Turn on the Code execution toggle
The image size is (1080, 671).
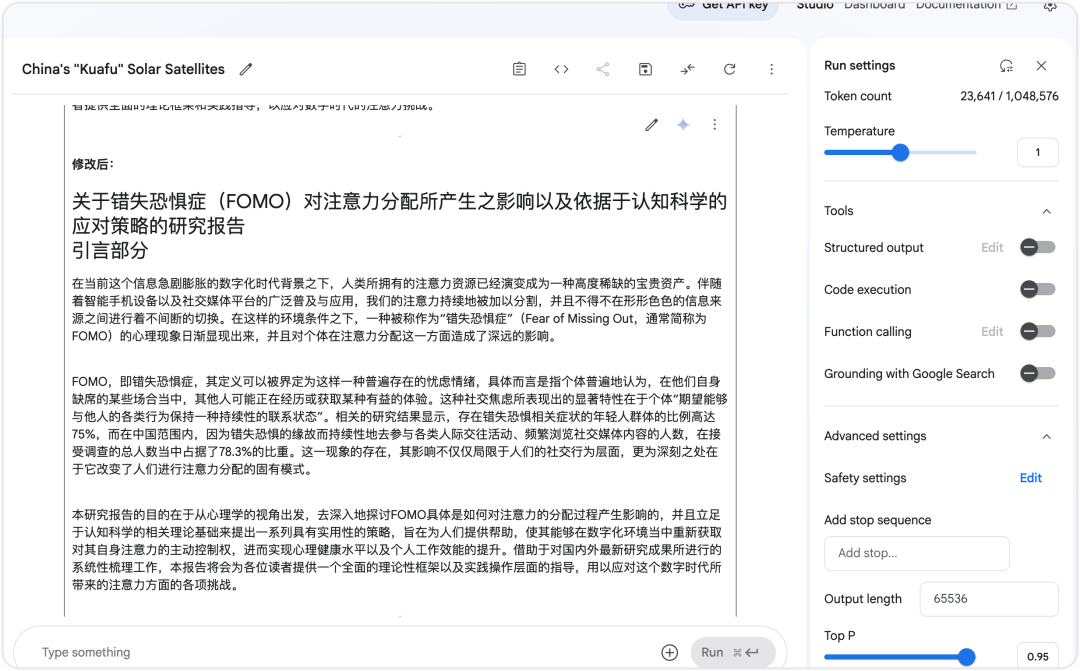(1037, 290)
